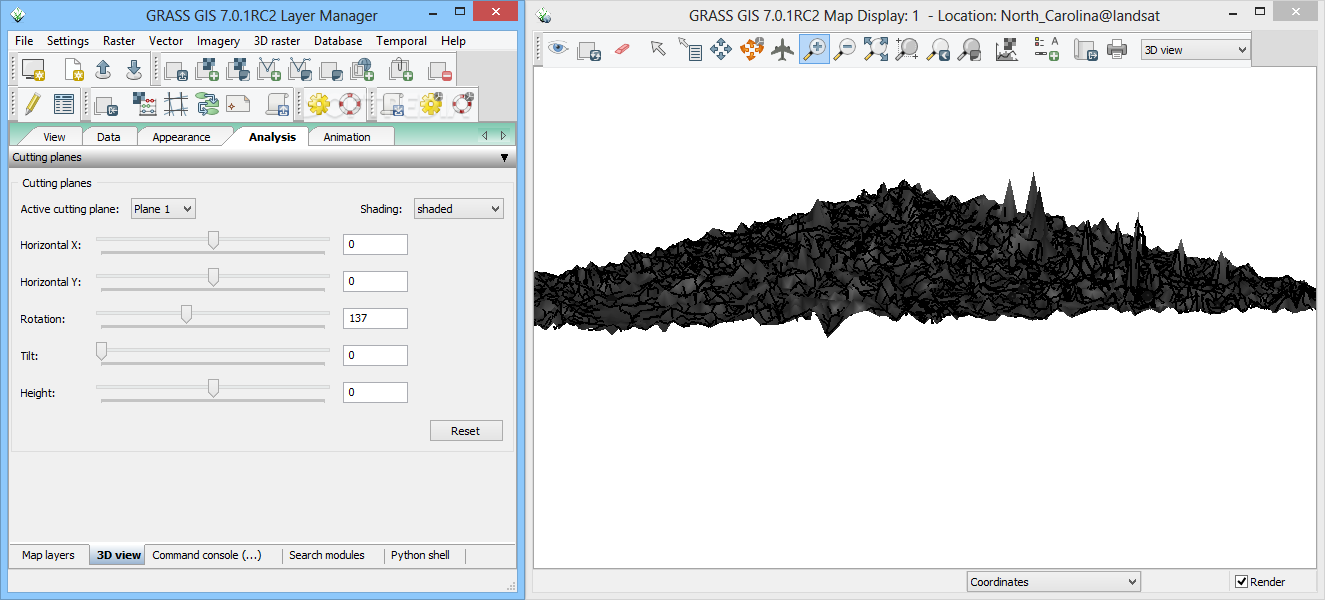Switch to the Appearance tab
The height and width of the screenshot is (600, 1325).
(181, 137)
